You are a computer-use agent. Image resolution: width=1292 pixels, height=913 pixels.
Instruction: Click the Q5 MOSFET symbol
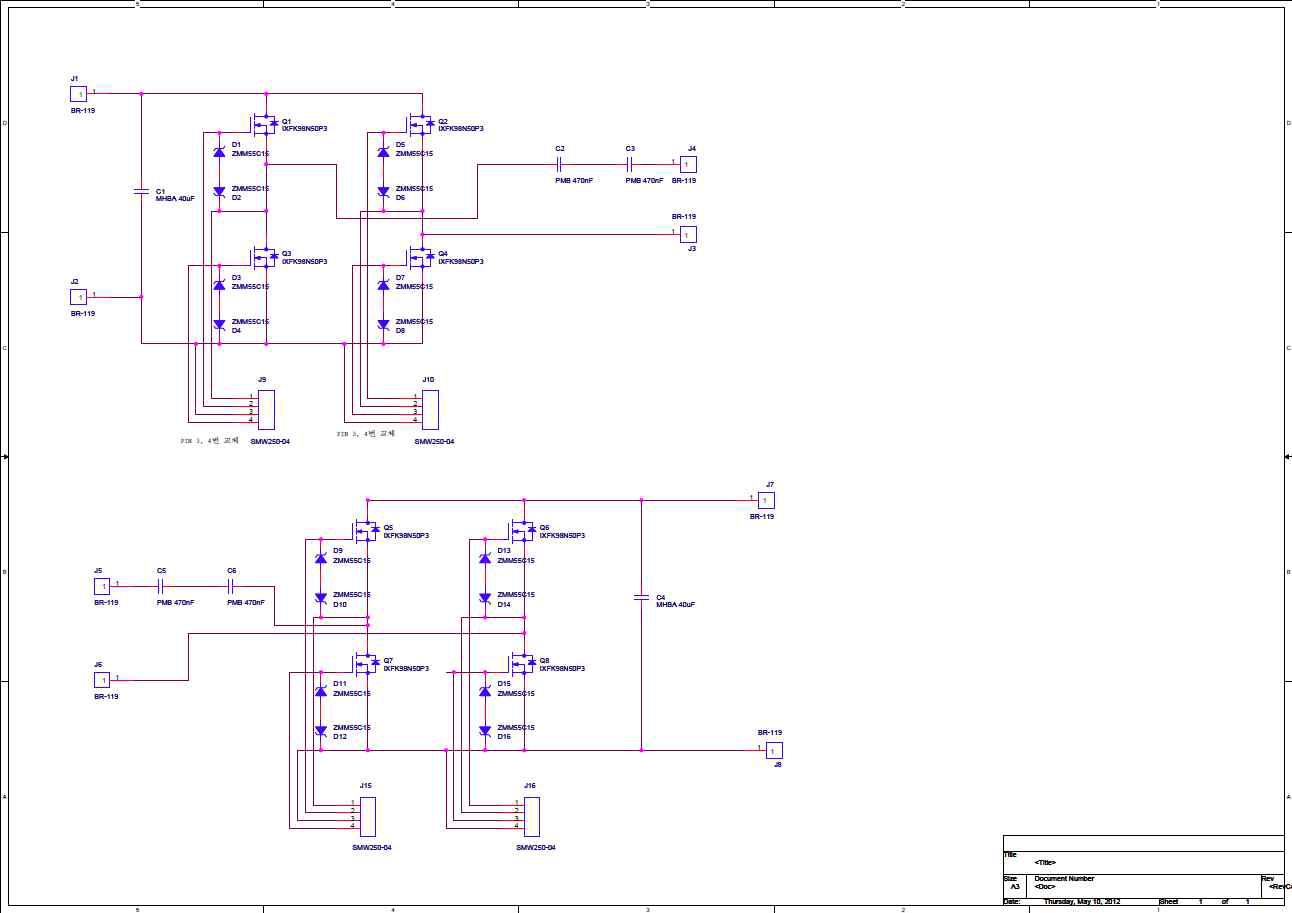pos(366,530)
